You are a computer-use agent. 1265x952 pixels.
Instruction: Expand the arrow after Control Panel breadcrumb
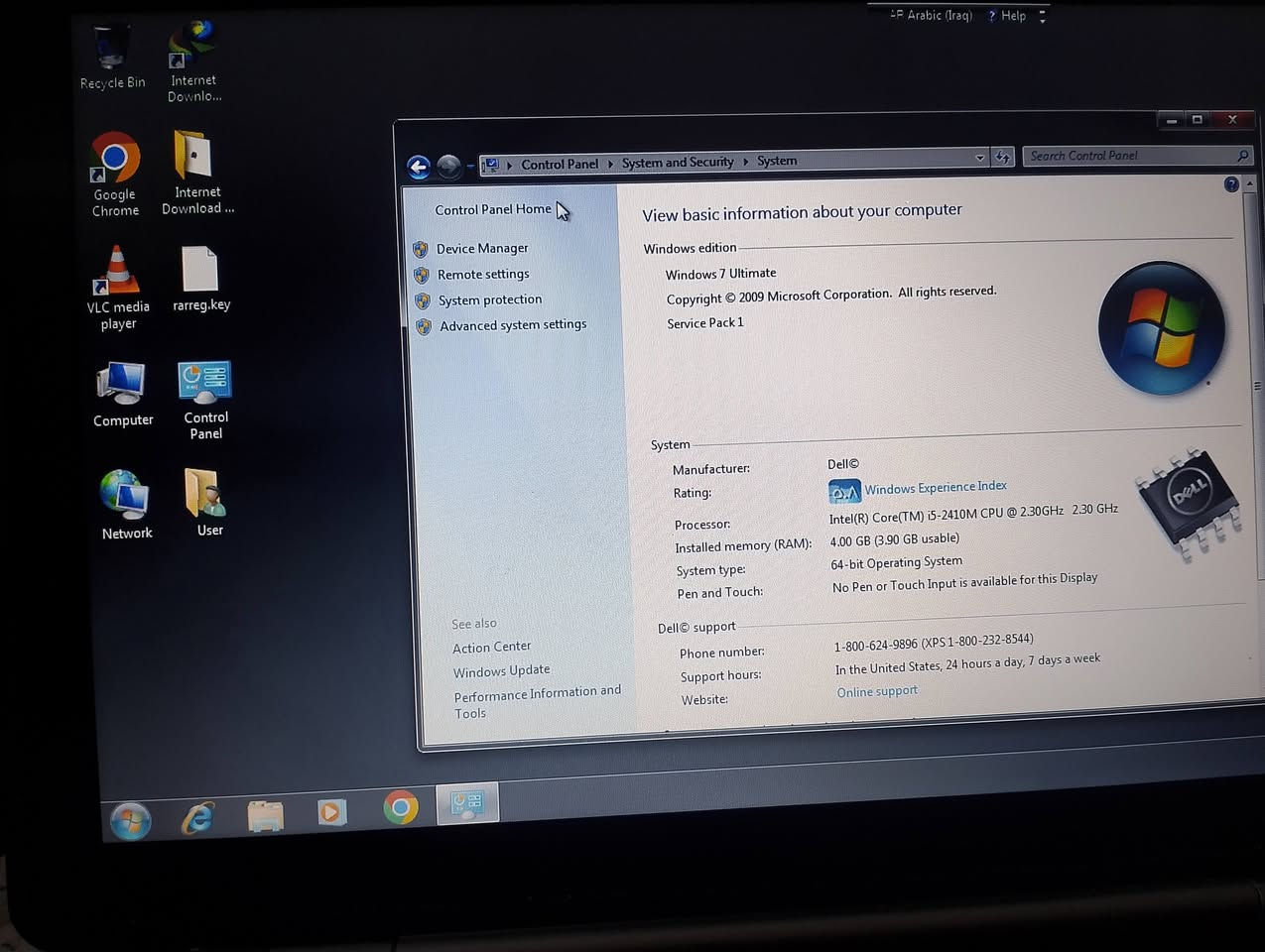[x=610, y=164]
